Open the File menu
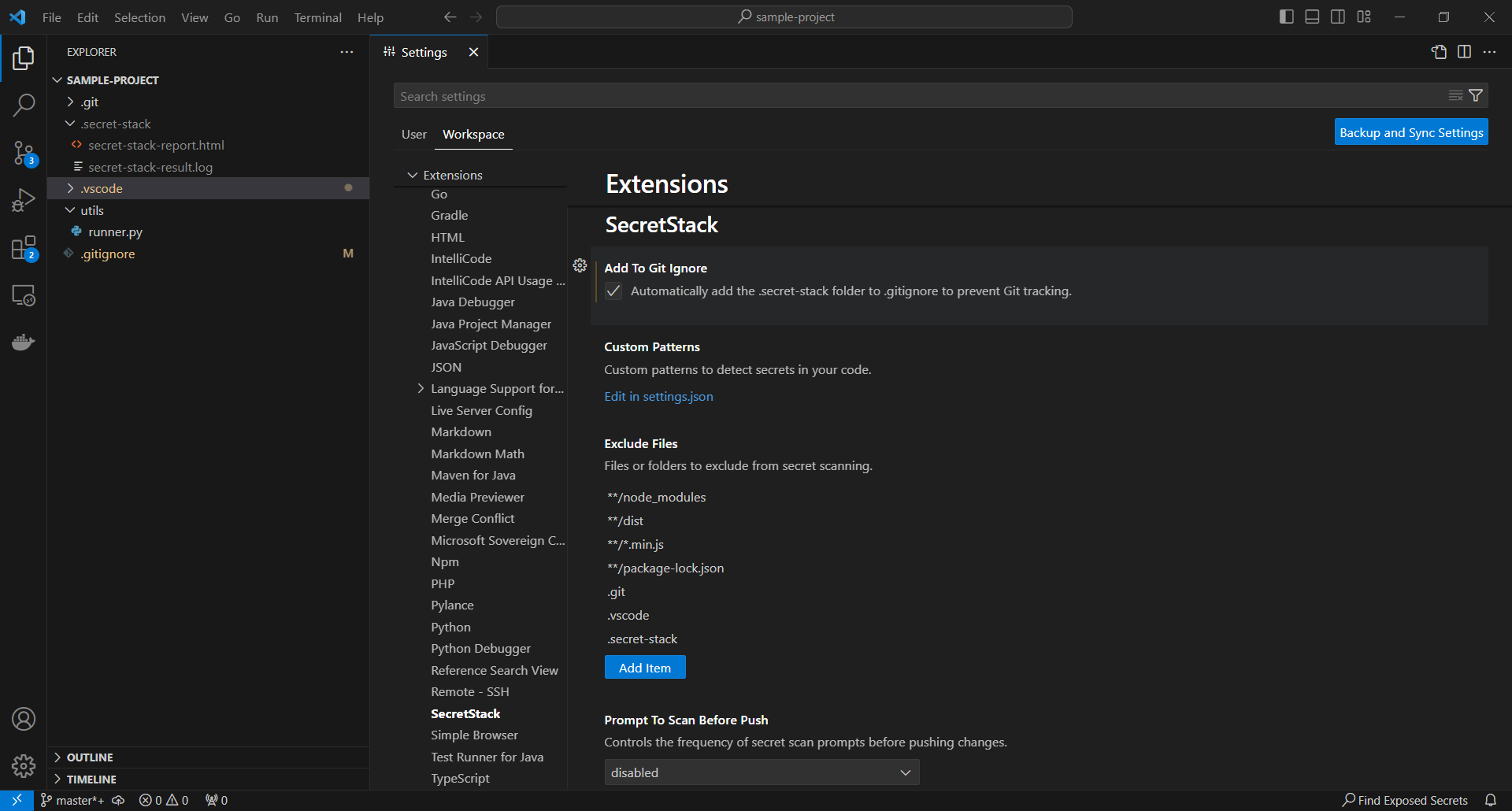1512x811 pixels. (52, 17)
